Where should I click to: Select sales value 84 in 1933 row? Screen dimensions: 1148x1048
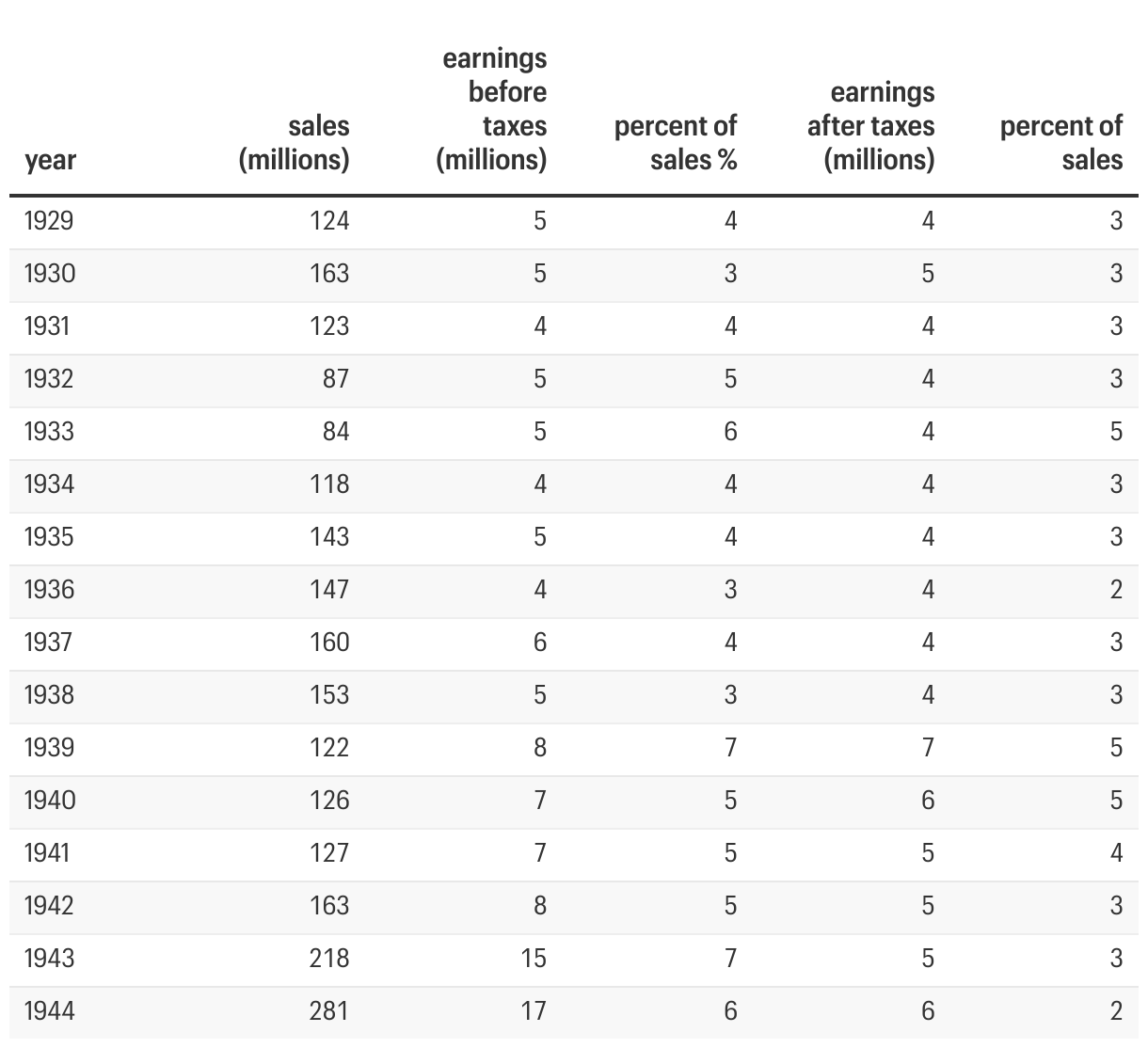click(336, 432)
